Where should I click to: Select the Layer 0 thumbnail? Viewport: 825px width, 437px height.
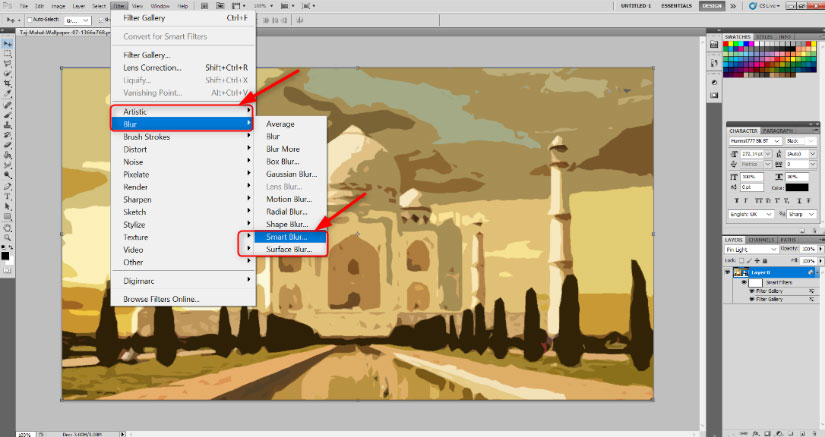pos(741,272)
